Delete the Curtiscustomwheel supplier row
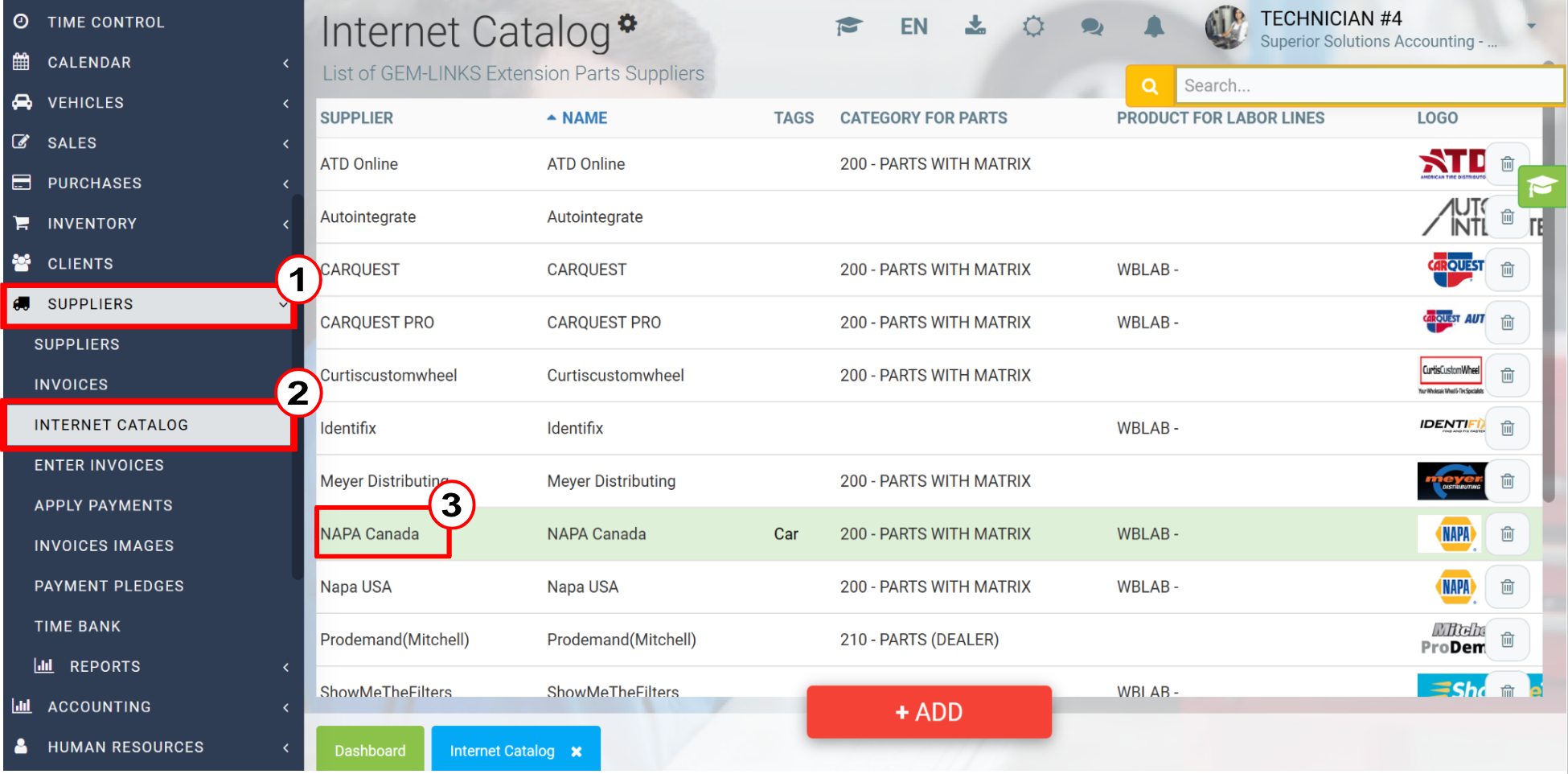Image resolution: width=1568 pixels, height=774 pixels. (1508, 376)
